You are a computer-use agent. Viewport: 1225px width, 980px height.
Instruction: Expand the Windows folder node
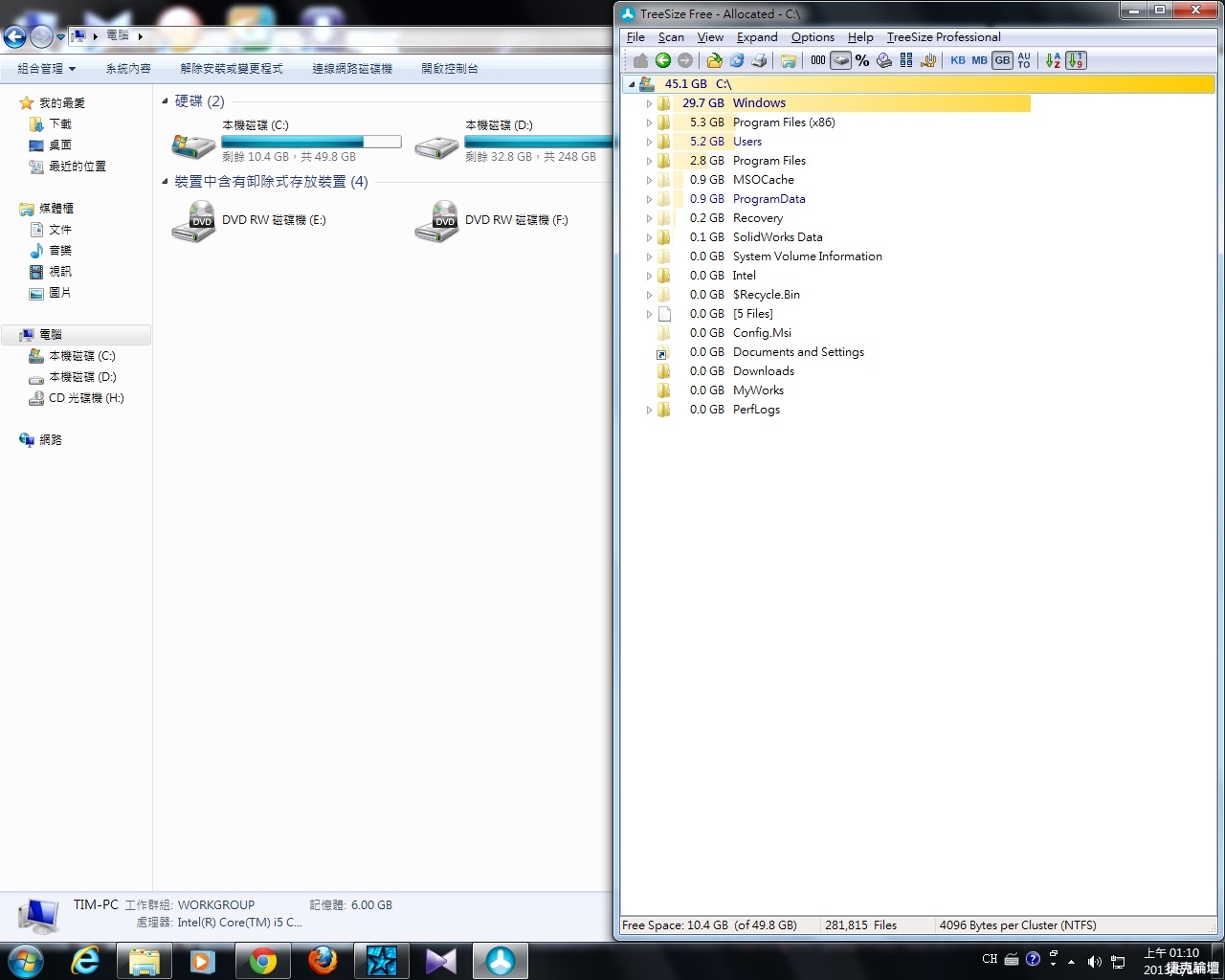pyautogui.click(x=649, y=103)
